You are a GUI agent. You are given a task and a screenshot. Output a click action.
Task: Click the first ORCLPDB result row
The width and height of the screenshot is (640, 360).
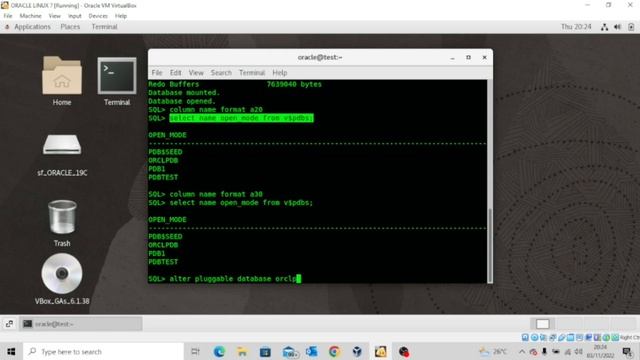click(x=163, y=160)
